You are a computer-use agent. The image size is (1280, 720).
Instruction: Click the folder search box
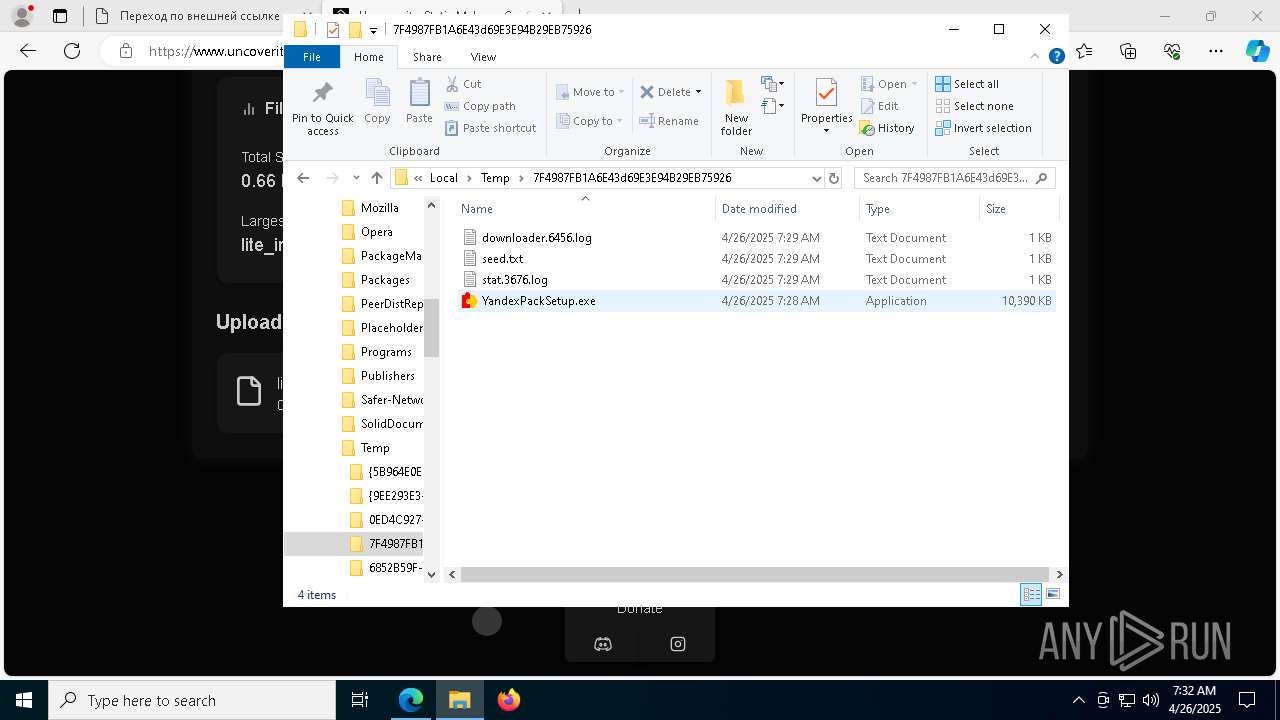tap(954, 178)
